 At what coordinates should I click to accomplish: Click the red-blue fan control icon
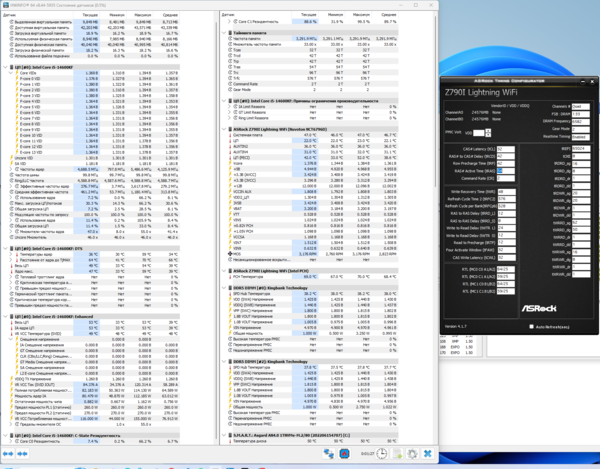click(x=344, y=454)
